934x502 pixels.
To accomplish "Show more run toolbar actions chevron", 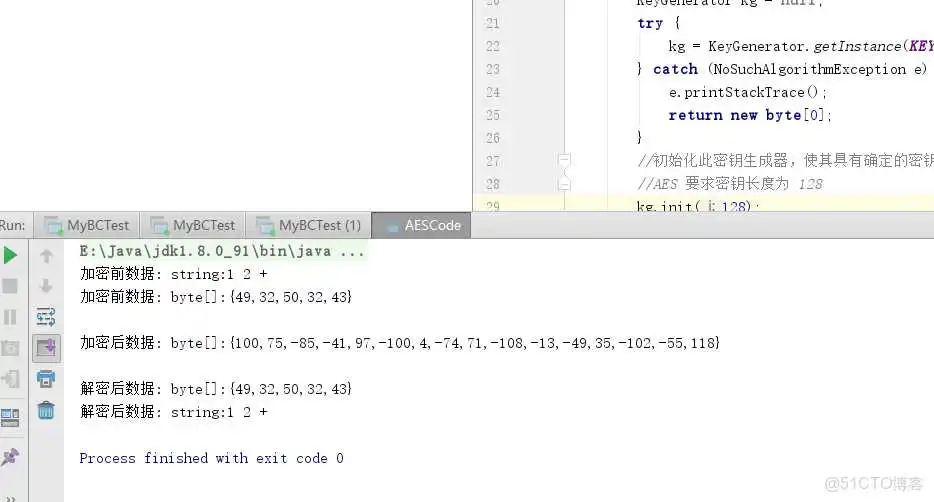I will tap(10, 498).
